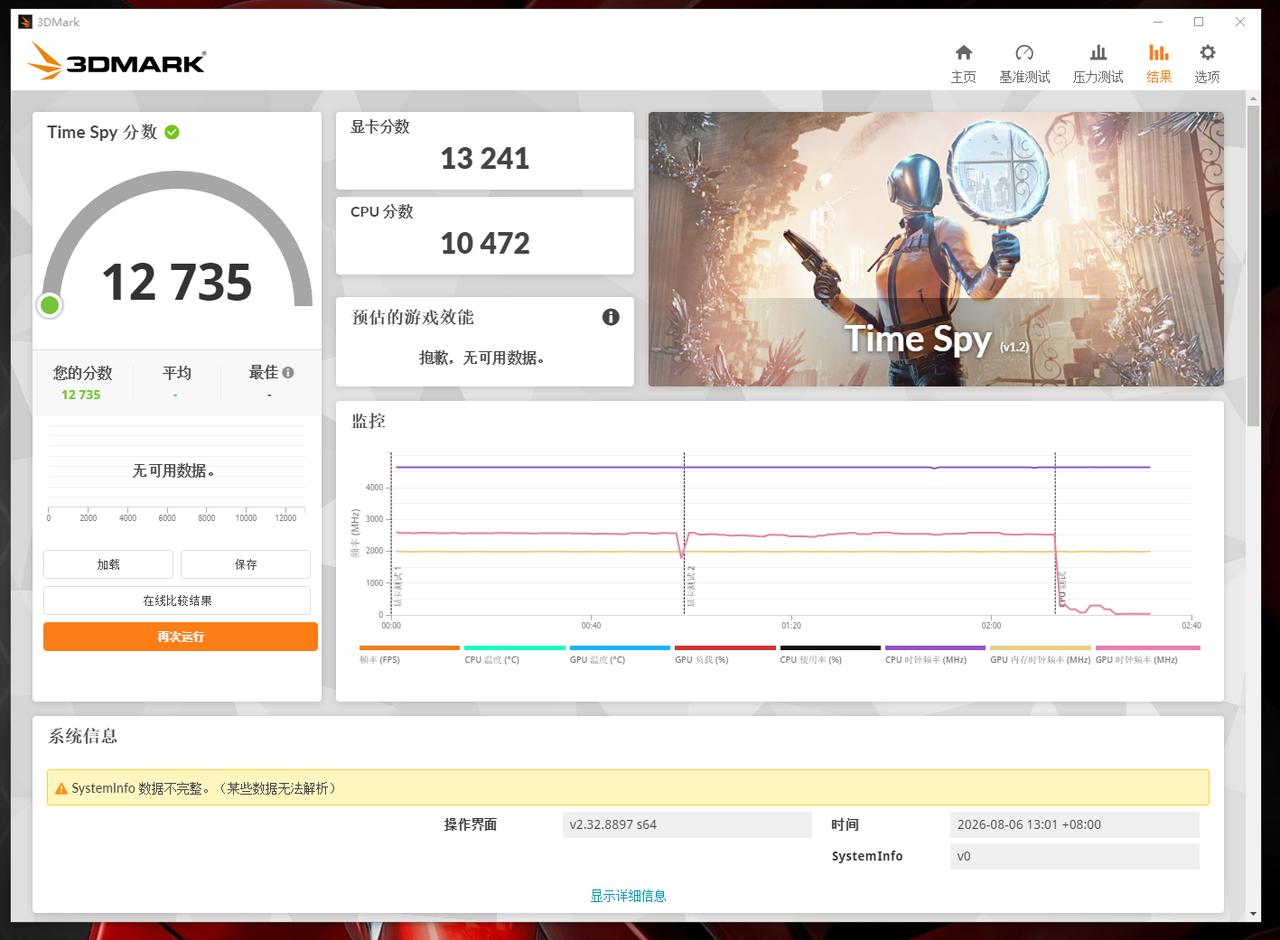This screenshot has width=1280, height=940.
Task: Click the 系统信息 section heading
Action: pyautogui.click(x=83, y=736)
